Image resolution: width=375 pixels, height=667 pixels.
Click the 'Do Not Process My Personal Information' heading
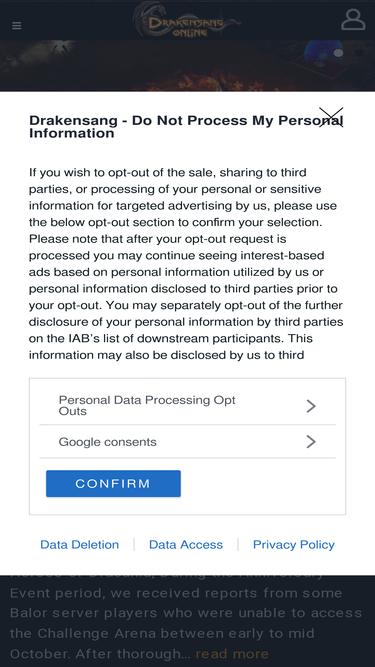(186, 127)
